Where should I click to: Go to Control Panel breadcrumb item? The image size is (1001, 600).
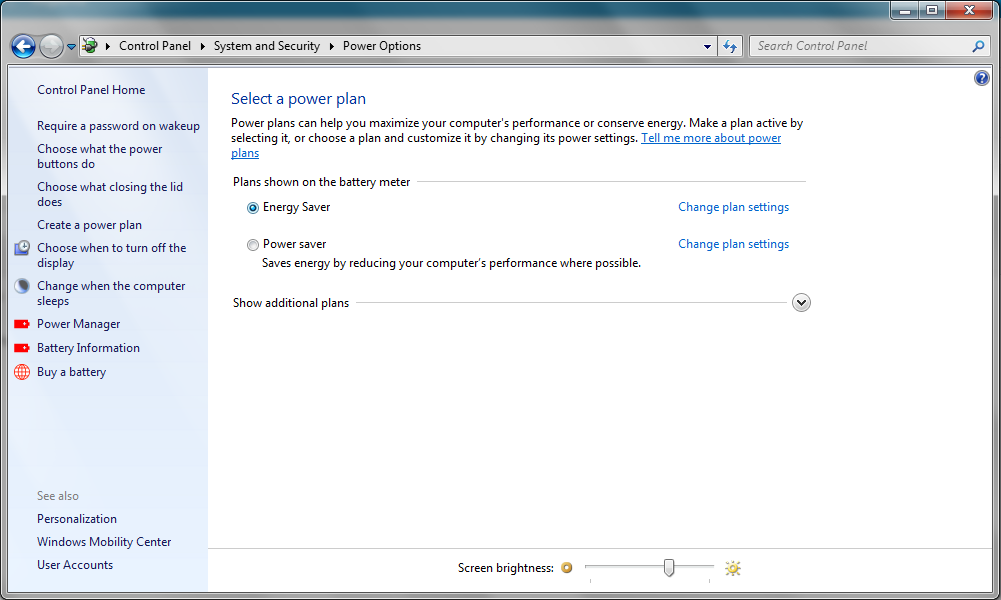[x=154, y=46]
